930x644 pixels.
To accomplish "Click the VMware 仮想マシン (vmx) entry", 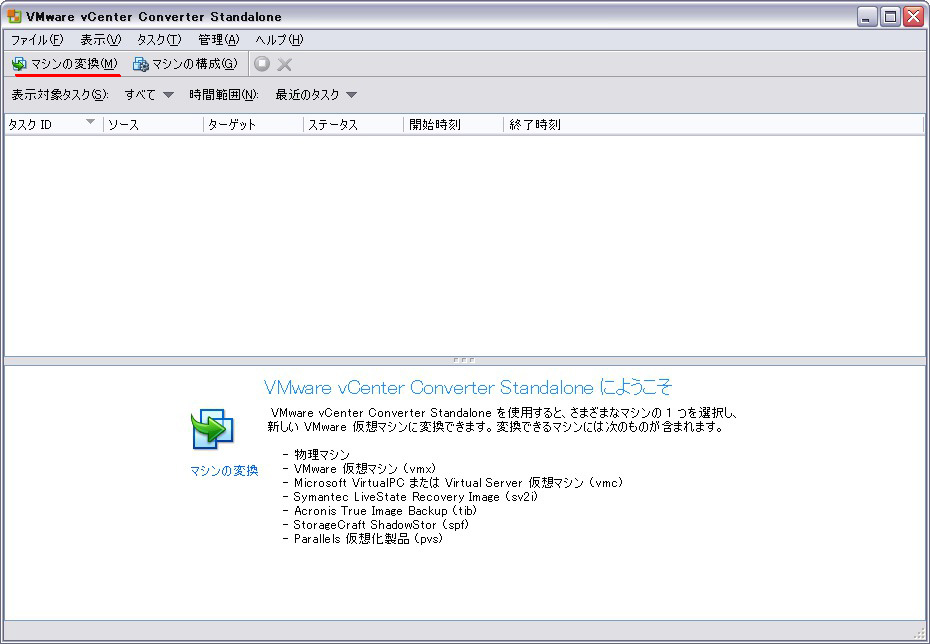I will (x=365, y=468).
